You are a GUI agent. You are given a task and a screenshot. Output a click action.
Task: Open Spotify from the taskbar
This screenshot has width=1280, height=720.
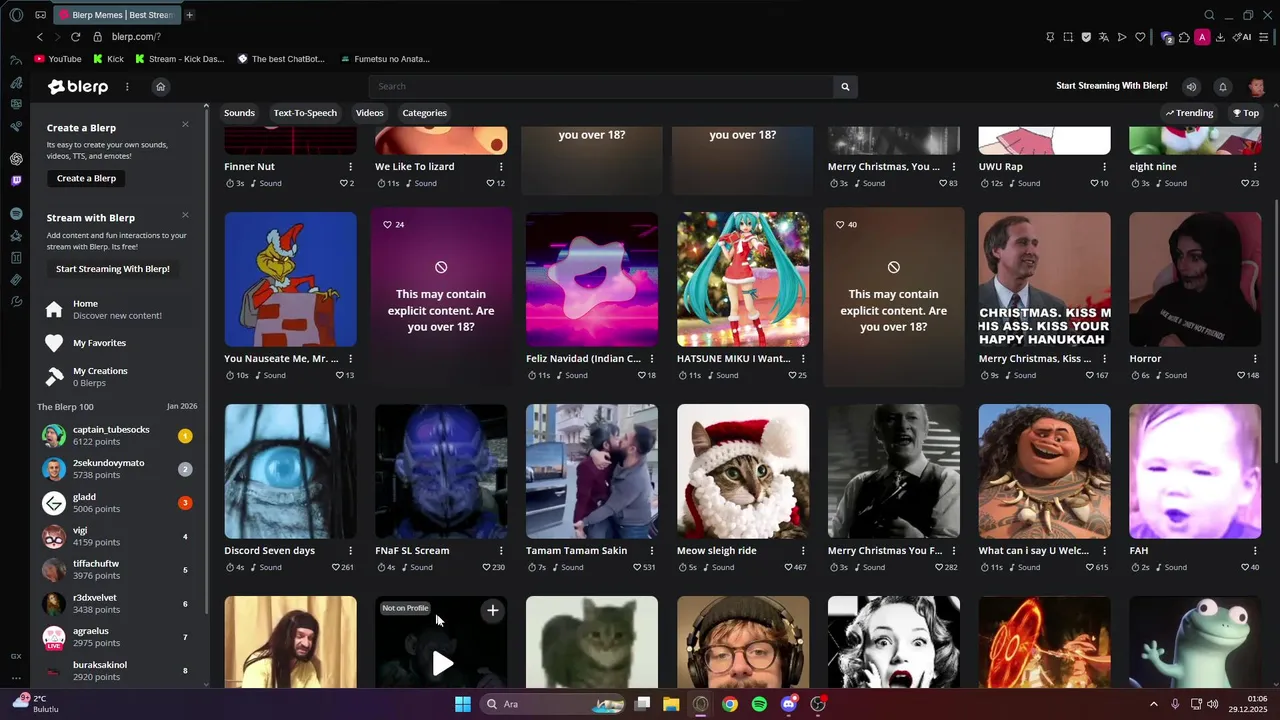[x=759, y=704]
